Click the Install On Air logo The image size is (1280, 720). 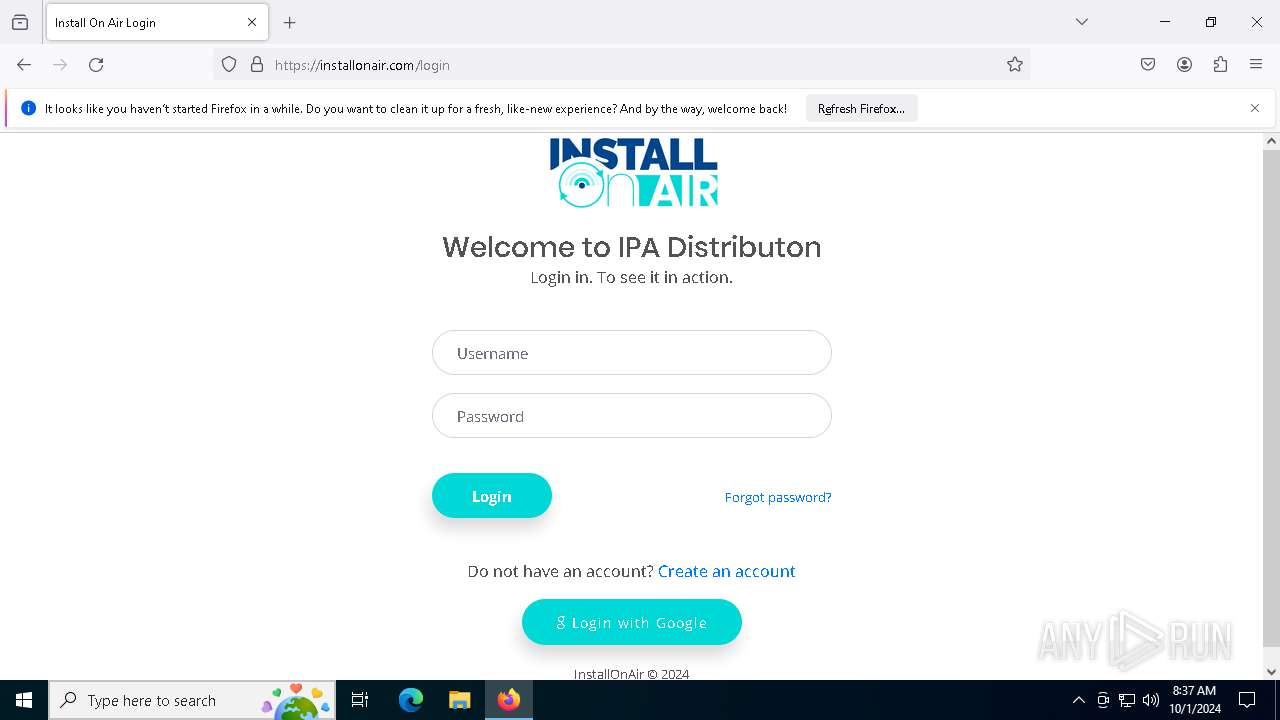coord(633,172)
